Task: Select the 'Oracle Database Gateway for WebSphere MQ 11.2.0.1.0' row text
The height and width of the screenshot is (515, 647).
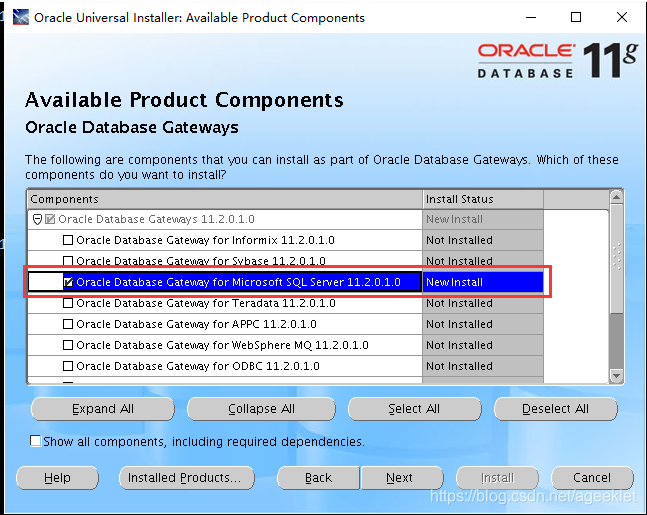Action: [222, 345]
